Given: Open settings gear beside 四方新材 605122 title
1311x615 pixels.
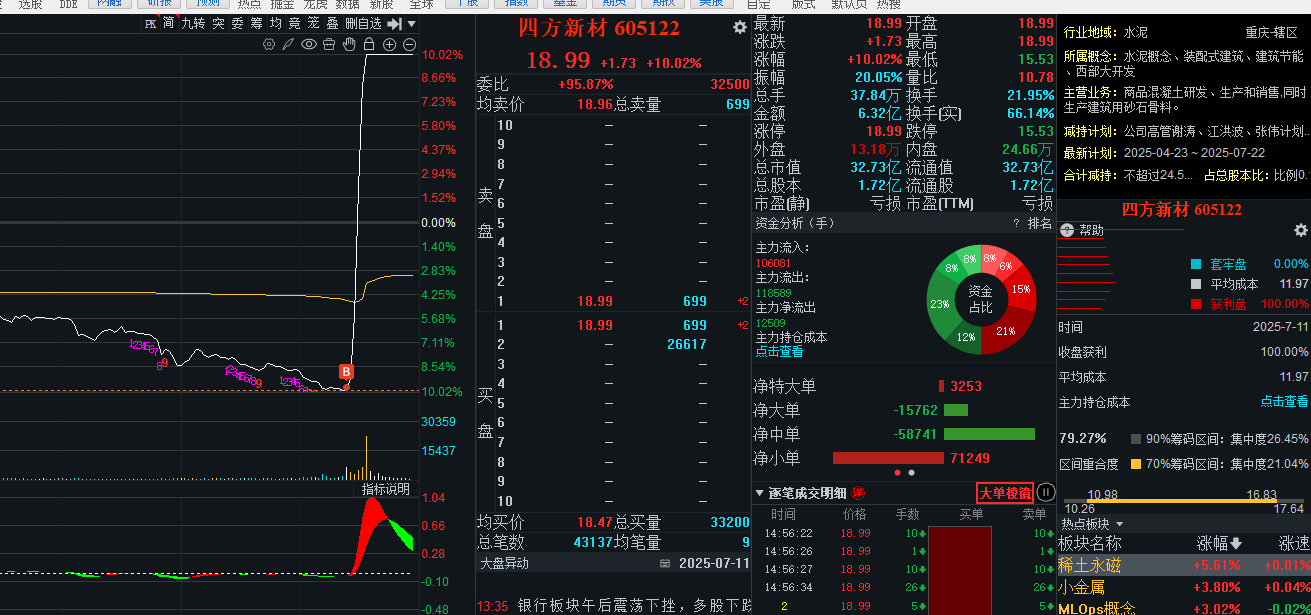Looking at the screenshot, I should point(739,28).
